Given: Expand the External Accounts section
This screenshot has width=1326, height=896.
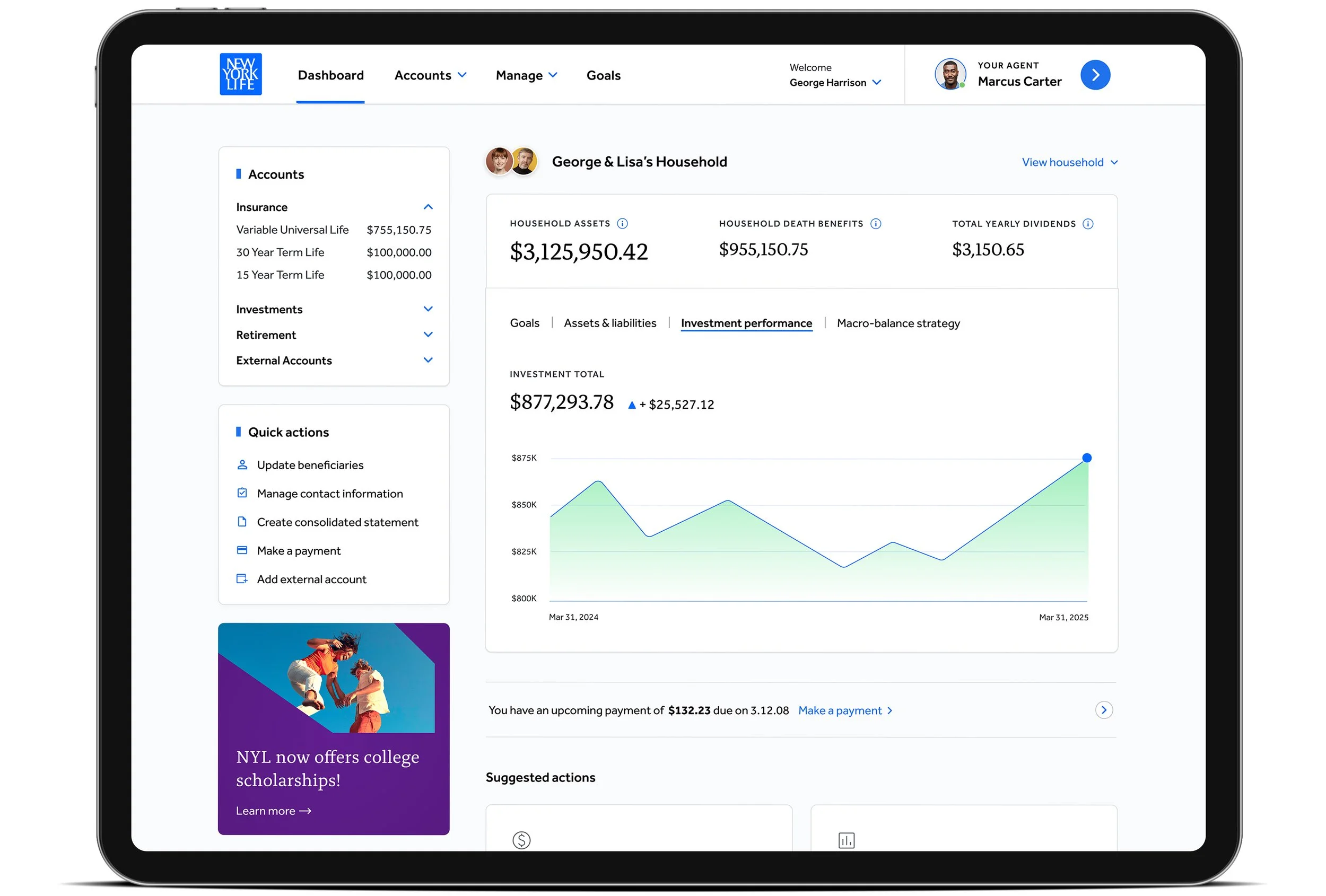Looking at the screenshot, I should point(428,360).
